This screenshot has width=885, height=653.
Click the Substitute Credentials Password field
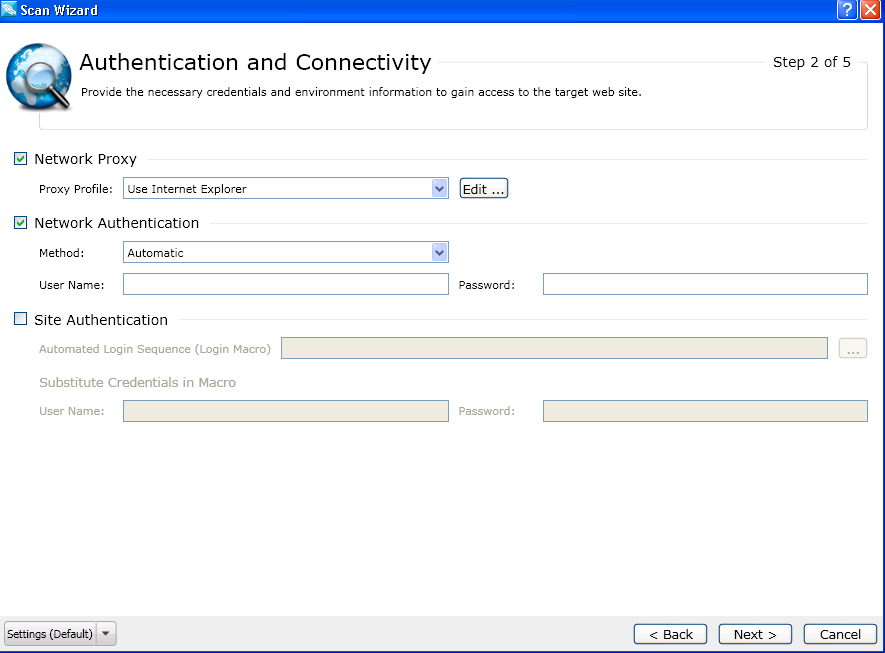click(705, 411)
